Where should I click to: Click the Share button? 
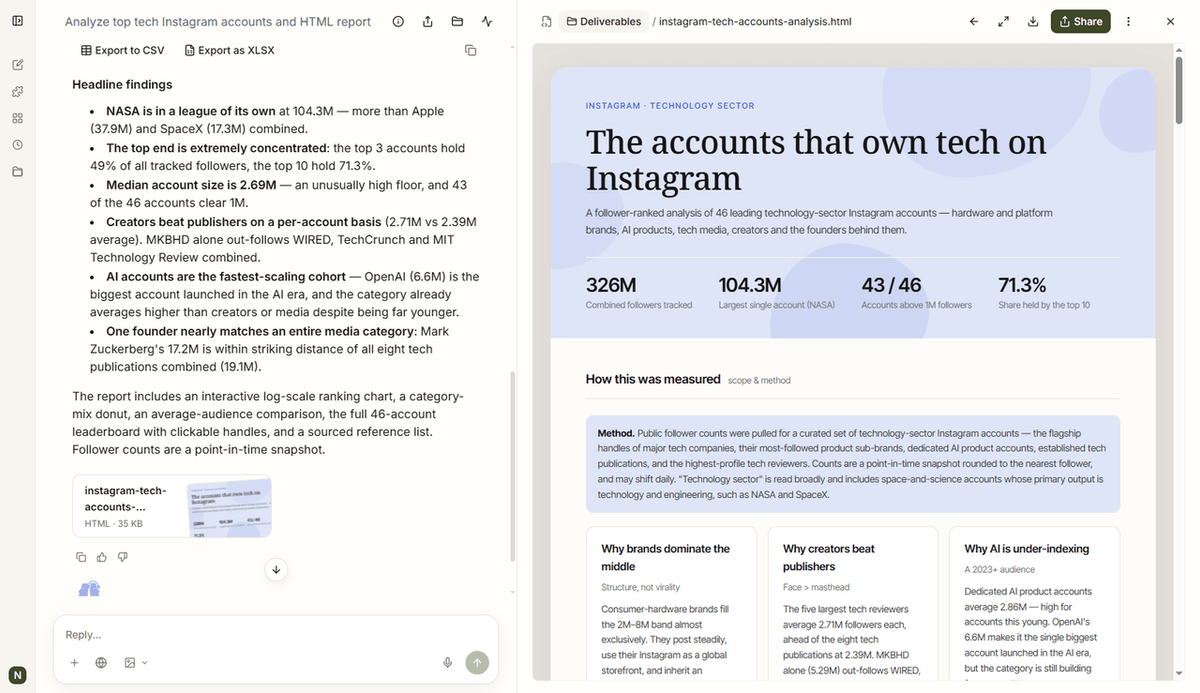[1080, 21]
